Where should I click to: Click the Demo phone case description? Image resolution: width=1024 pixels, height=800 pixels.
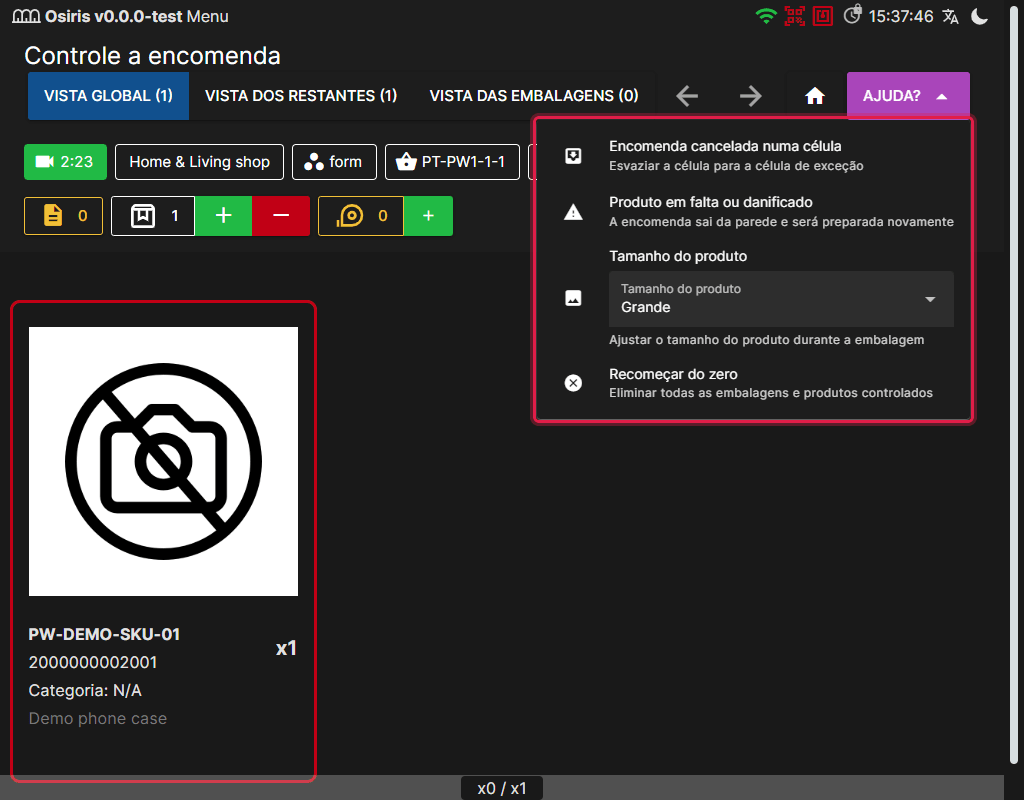pyautogui.click(x=98, y=718)
